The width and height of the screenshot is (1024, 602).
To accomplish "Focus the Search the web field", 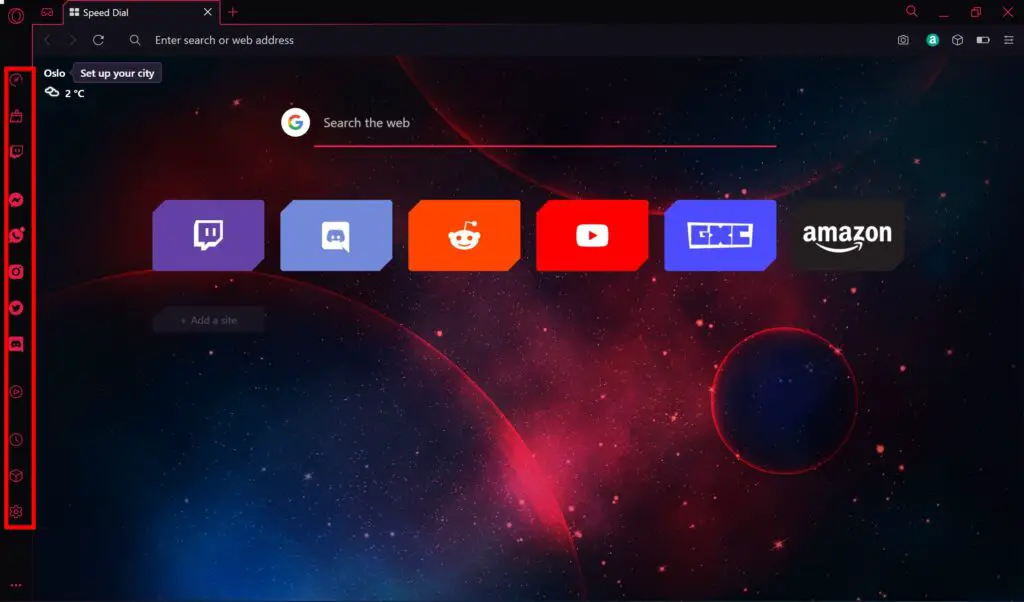I will click(545, 123).
